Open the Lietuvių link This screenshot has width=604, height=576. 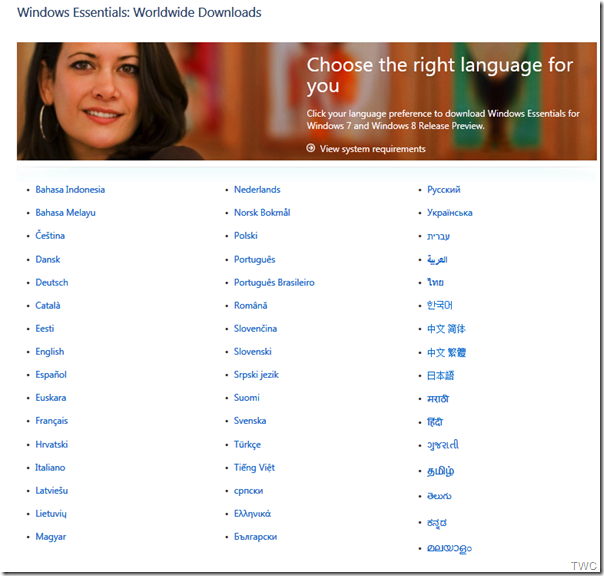tap(51, 514)
